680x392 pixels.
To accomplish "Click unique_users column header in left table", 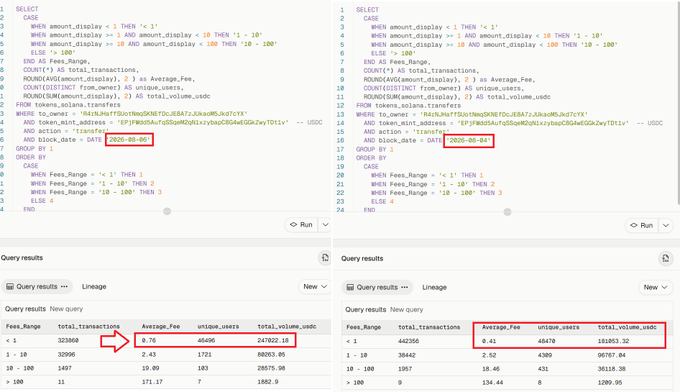I will coord(218,327).
